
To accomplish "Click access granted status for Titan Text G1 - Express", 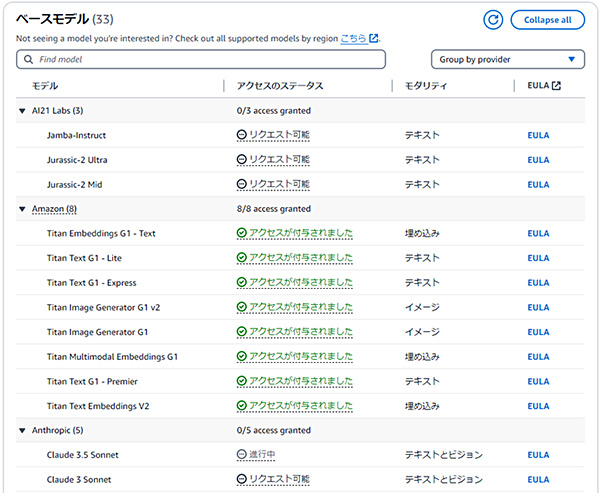I will pos(295,283).
